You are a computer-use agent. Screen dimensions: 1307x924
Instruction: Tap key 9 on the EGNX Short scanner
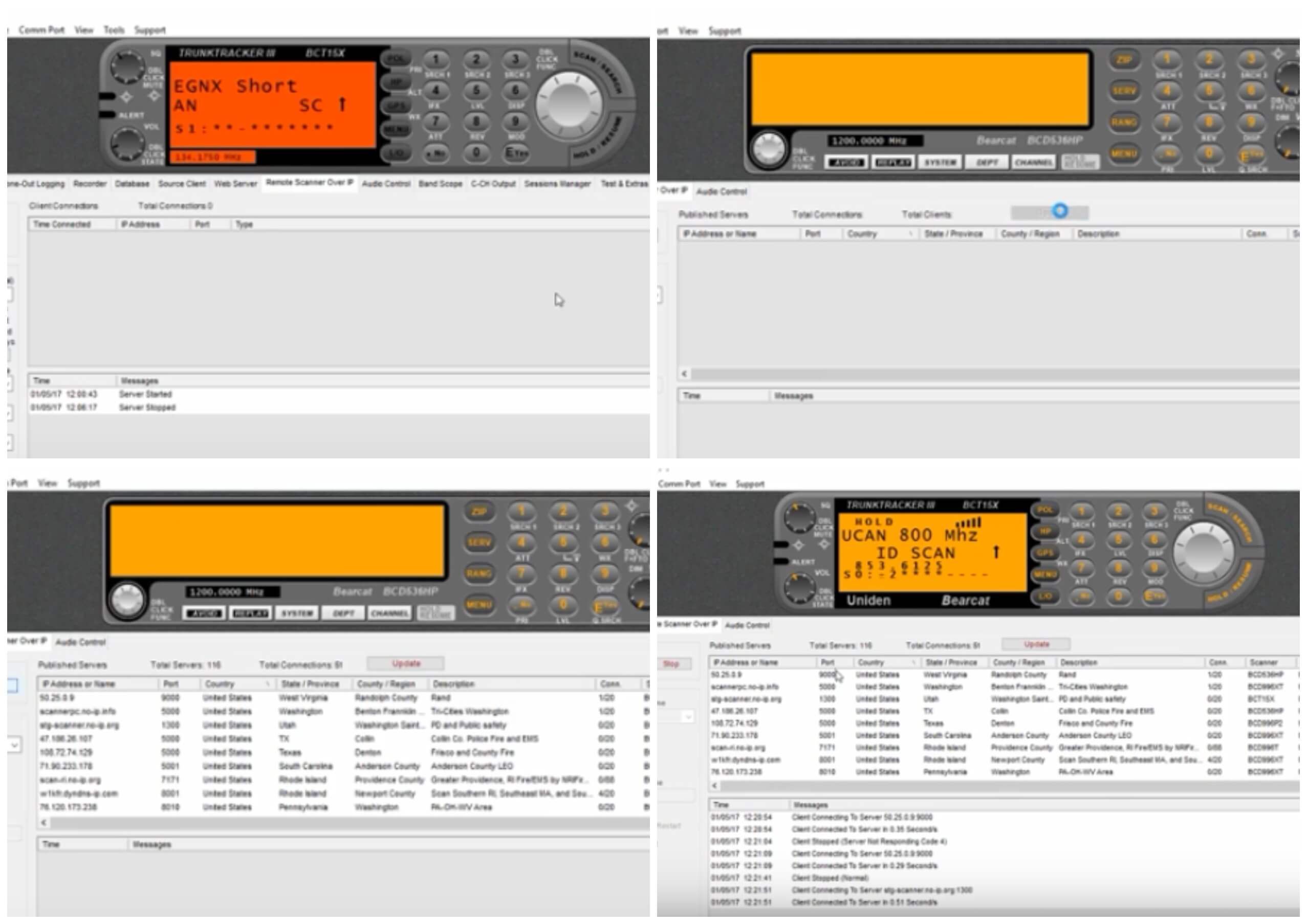point(515,121)
